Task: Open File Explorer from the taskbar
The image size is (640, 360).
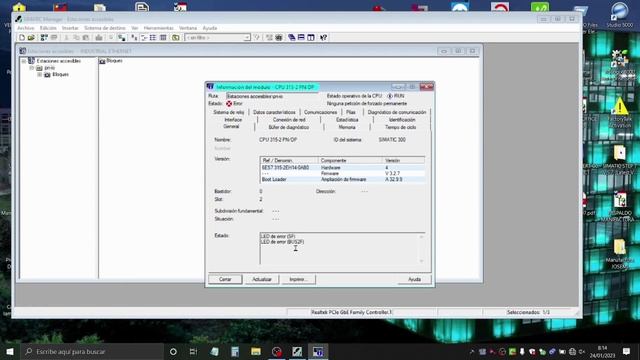Action: 256,351
